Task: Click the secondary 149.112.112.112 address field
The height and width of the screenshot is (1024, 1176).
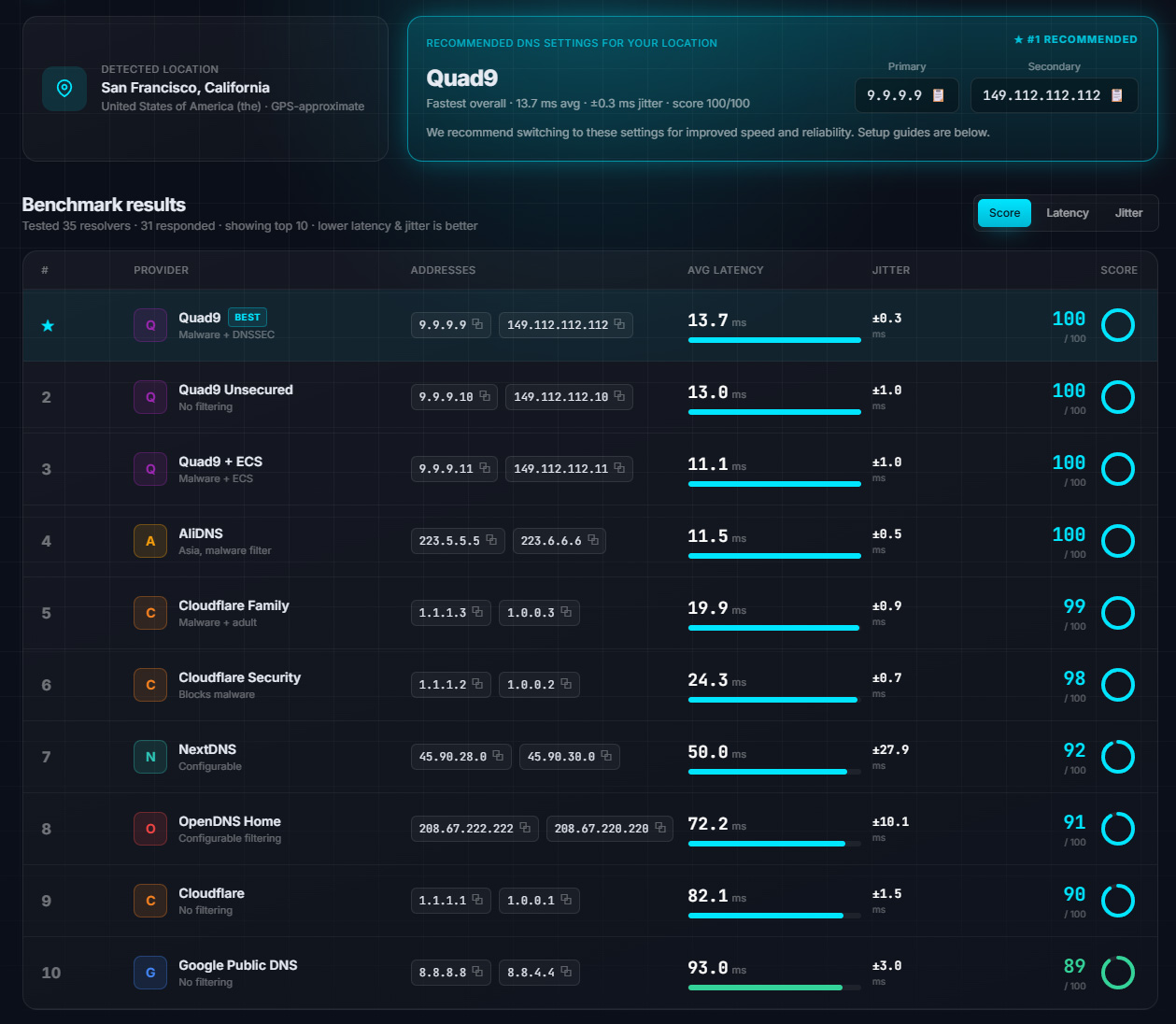Action: click(x=1054, y=95)
